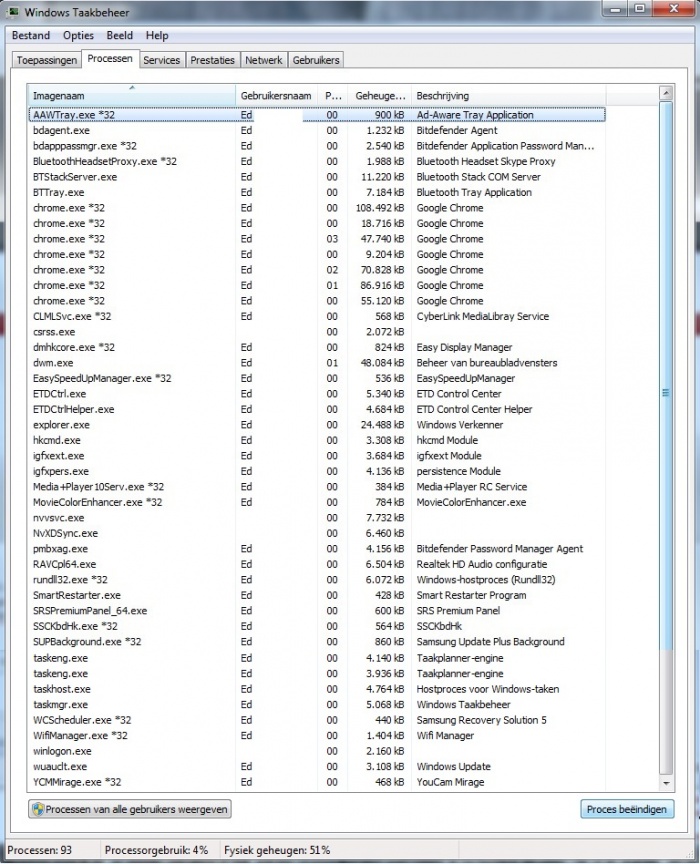Select BluetoothHeadsetProxy.exe *32 process
Image resolution: width=700 pixels, height=864 pixels.
(x=316, y=161)
